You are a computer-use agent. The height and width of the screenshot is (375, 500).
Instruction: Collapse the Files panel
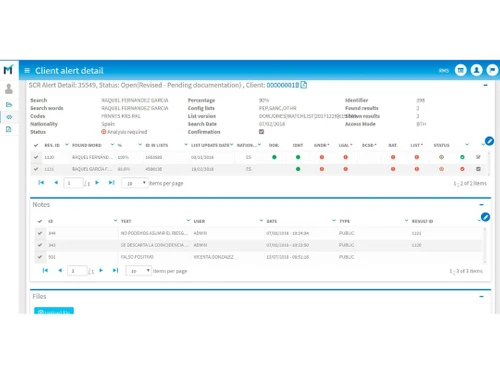[x=481, y=296]
